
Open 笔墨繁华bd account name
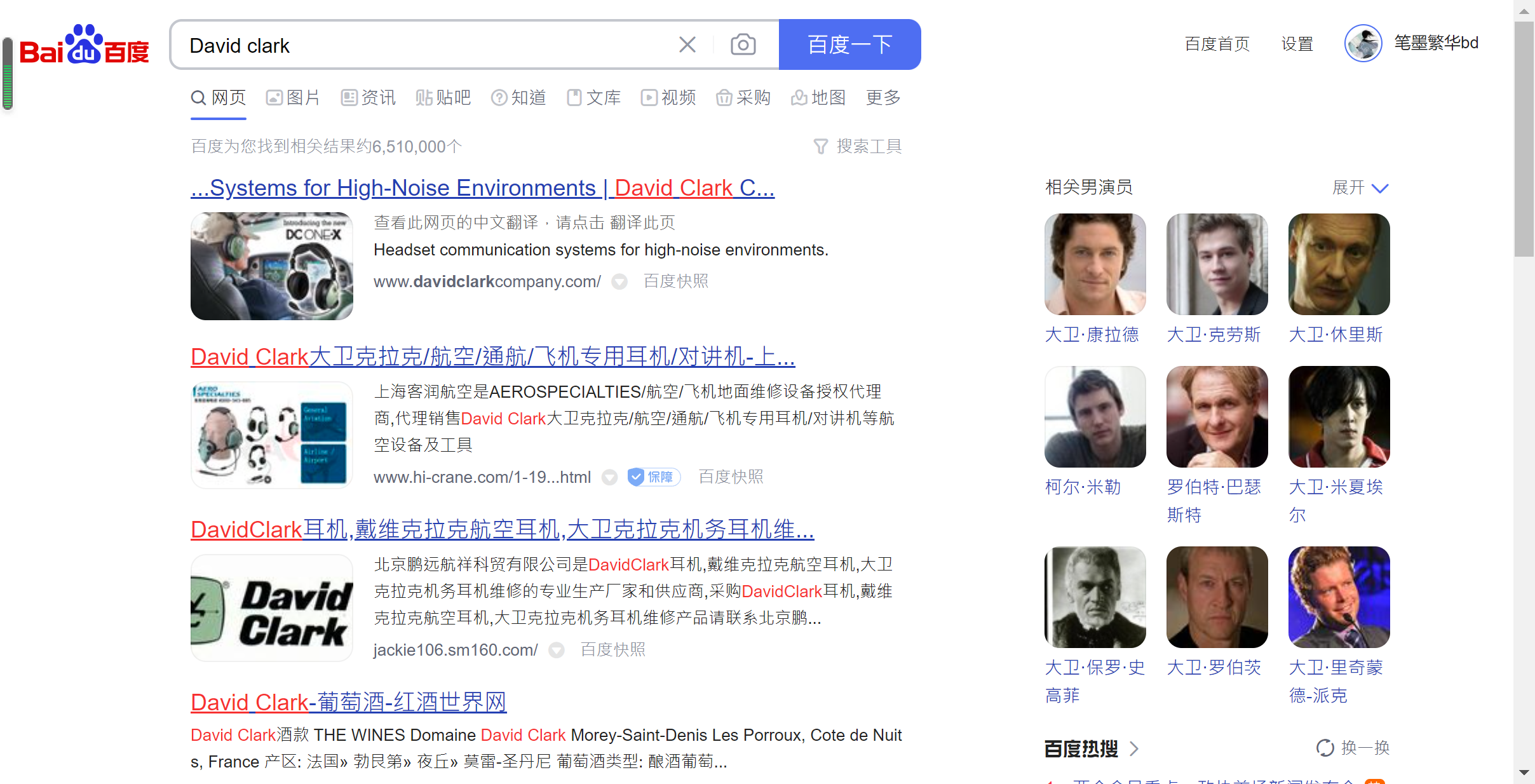coord(1436,43)
